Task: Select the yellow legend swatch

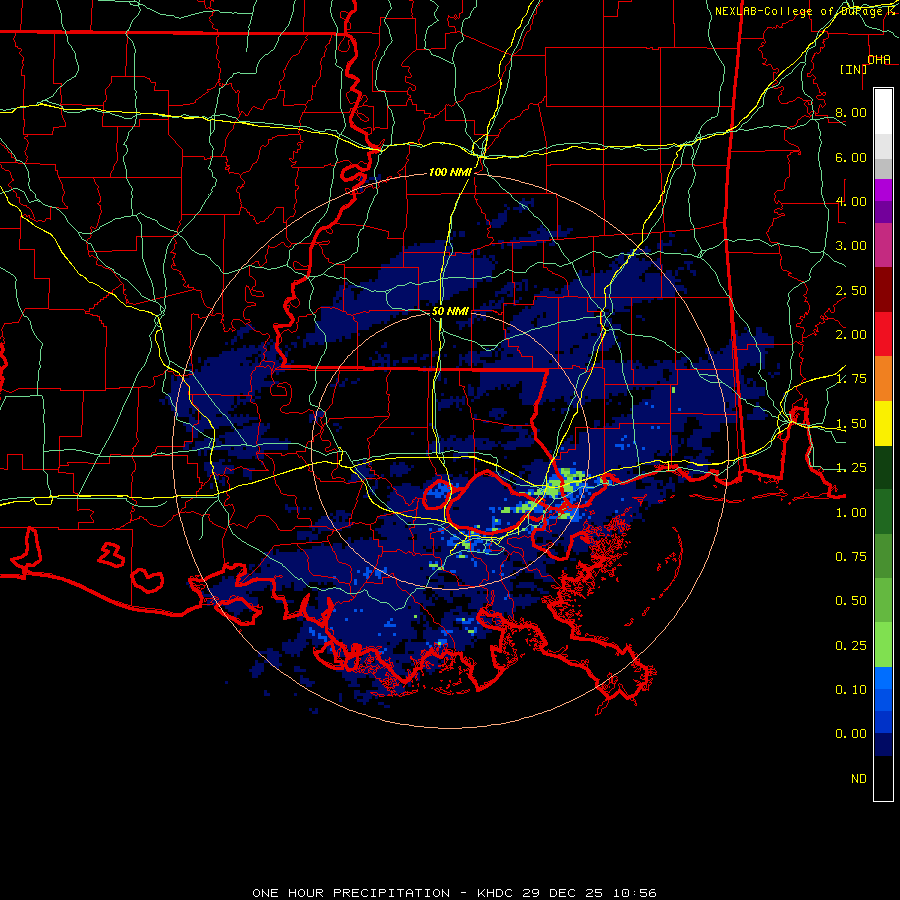Action: 883,423
